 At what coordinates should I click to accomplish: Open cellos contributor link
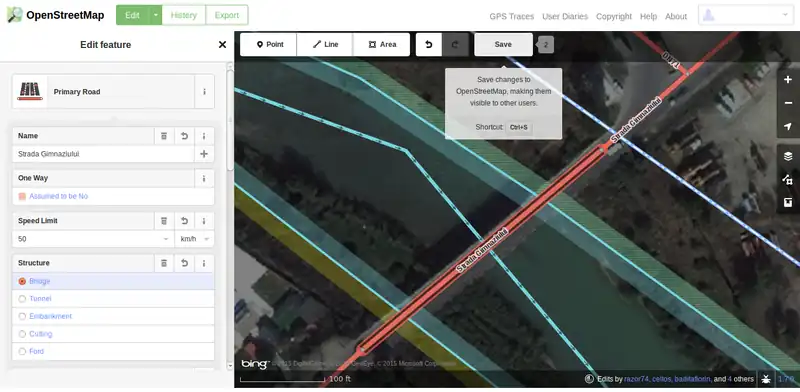click(x=661, y=379)
